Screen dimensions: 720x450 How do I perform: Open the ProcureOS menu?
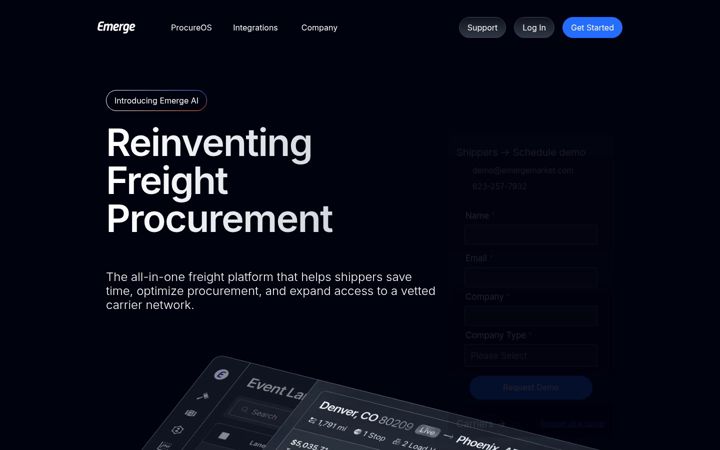point(191,28)
